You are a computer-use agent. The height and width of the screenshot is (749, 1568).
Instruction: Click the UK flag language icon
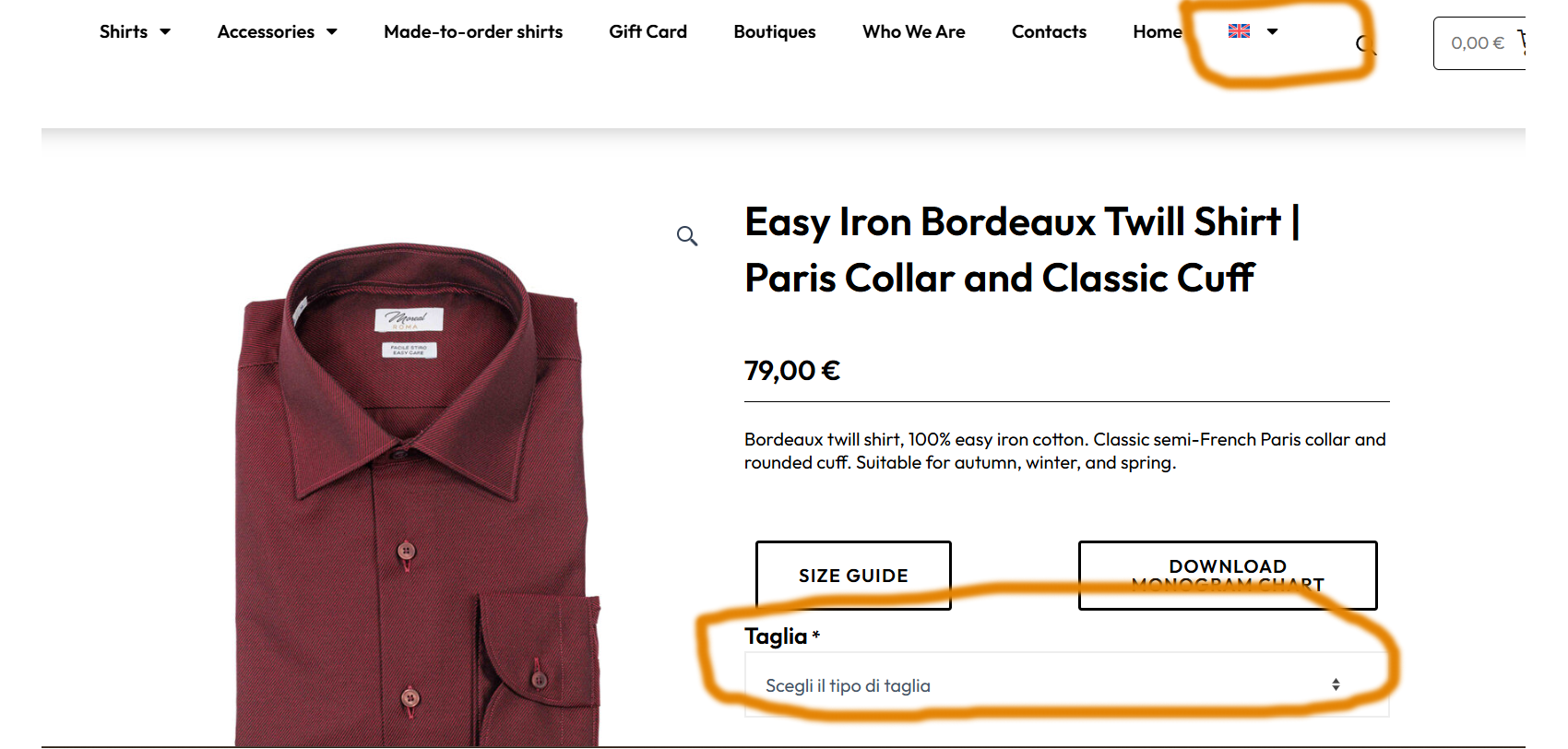[x=1239, y=31]
